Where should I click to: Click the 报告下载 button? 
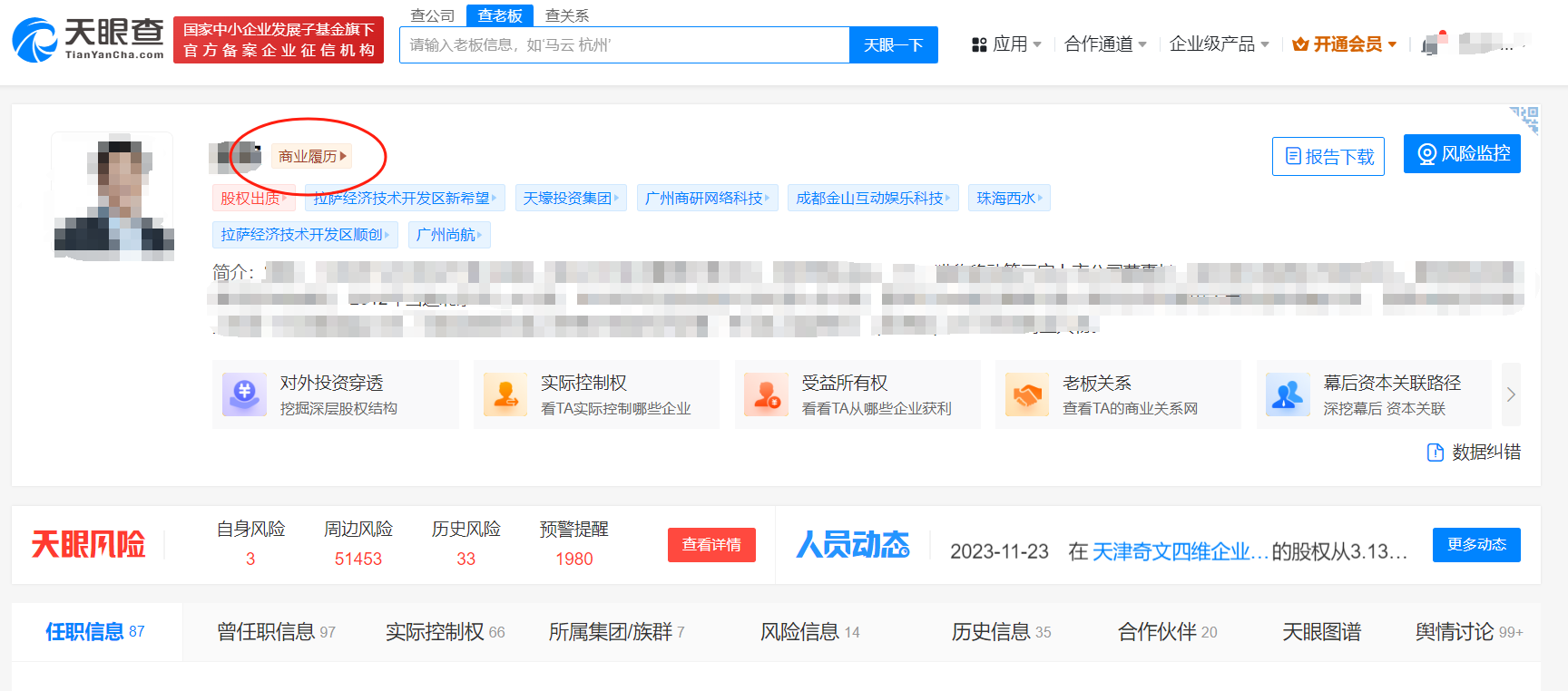point(1328,157)
